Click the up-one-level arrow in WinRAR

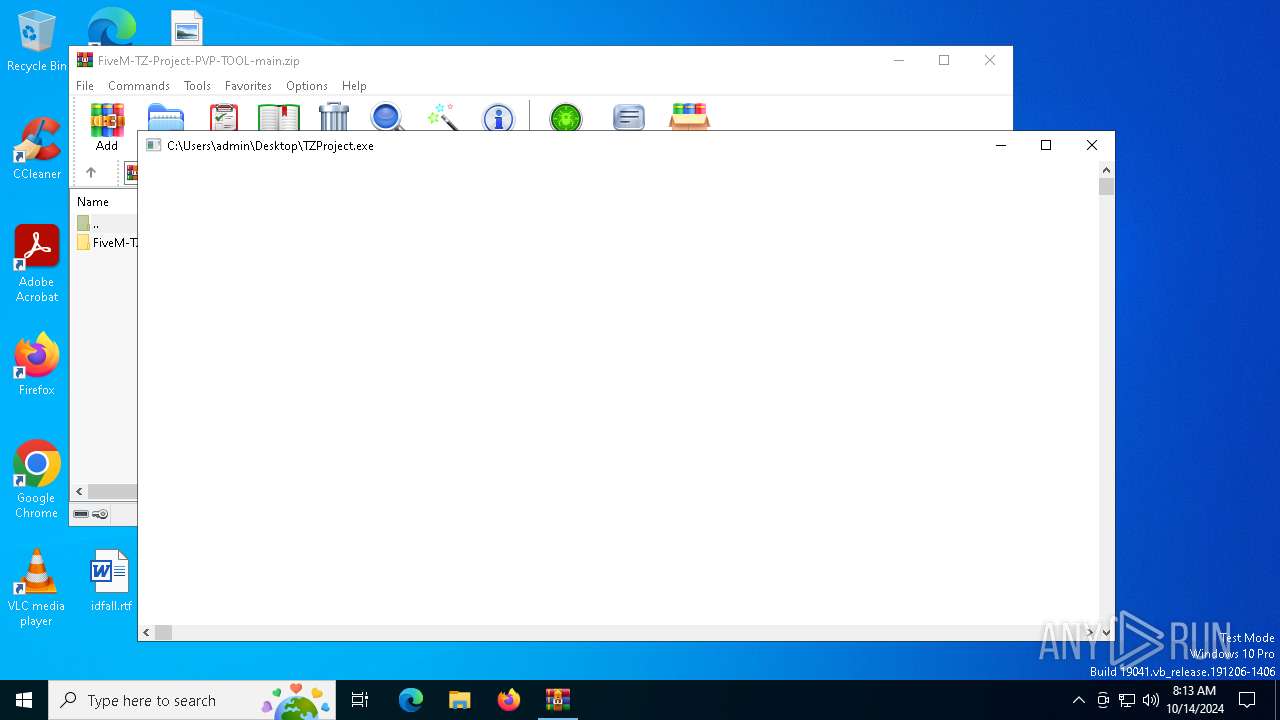point(91,173)
